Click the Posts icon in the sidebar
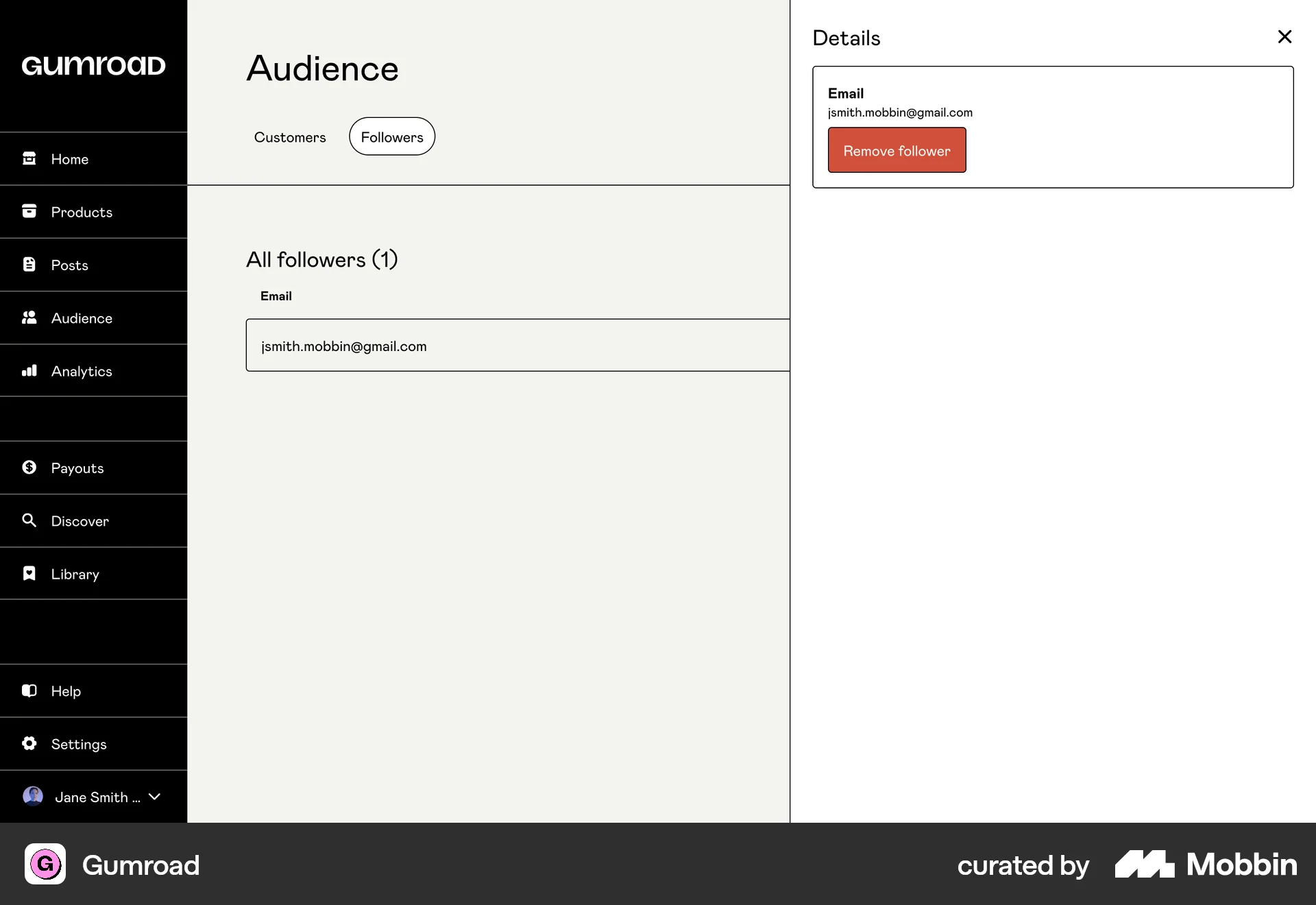 (x=29, y=265)
